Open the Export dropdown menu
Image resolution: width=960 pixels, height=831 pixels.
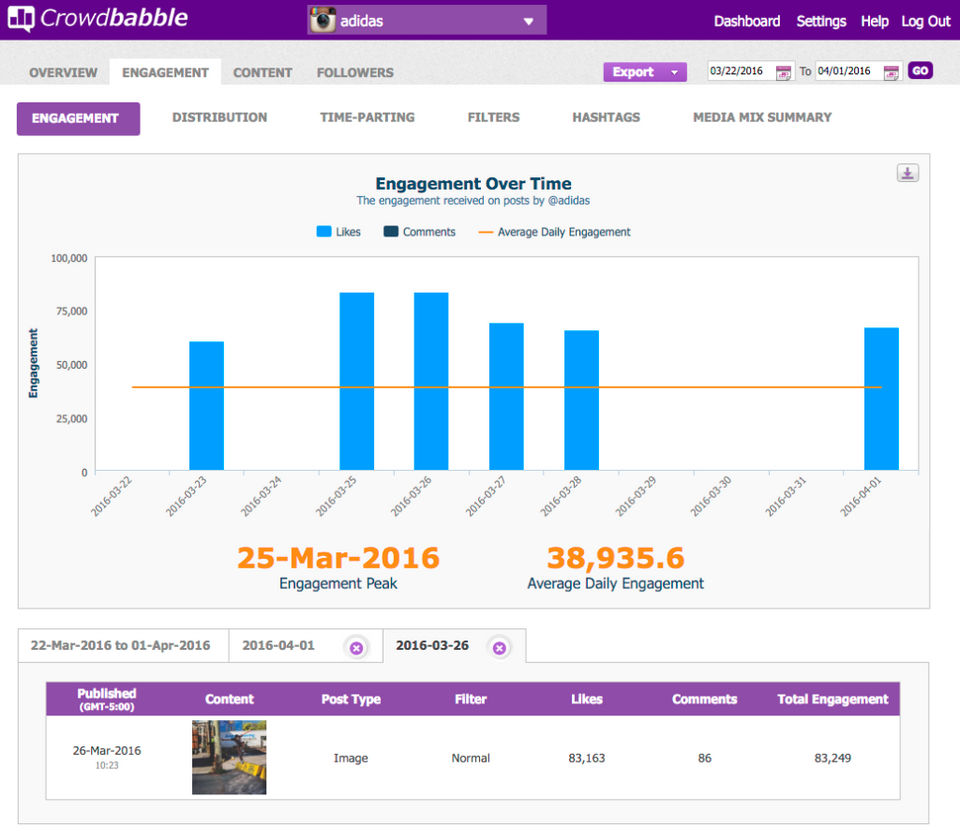(644, 72)
